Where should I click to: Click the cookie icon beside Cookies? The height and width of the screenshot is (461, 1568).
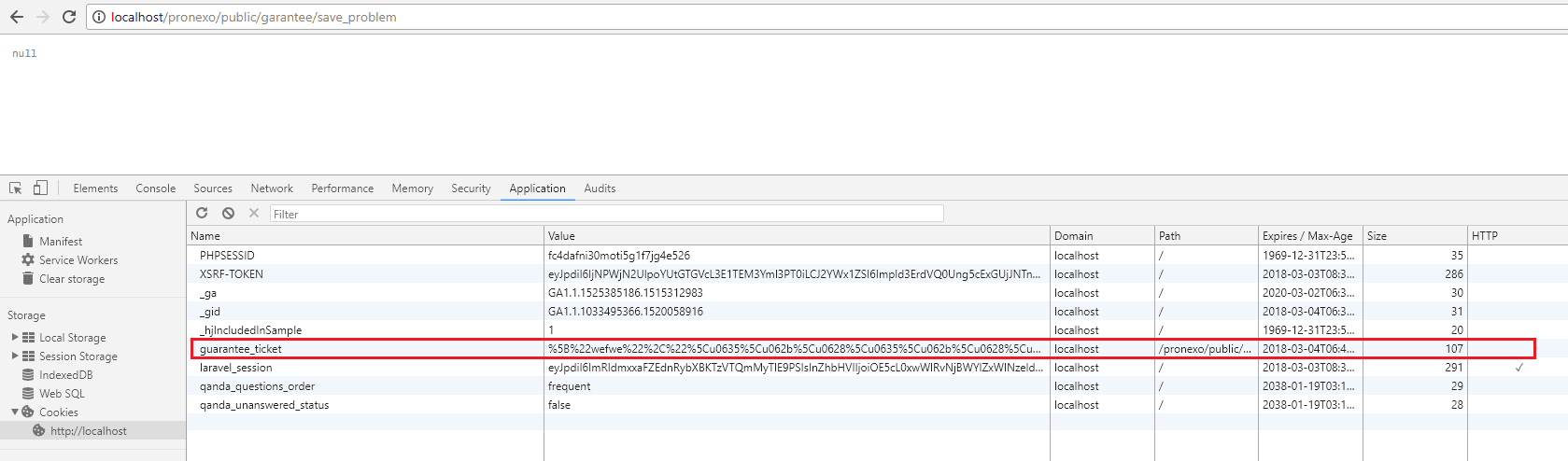click(x=28, y=412)
